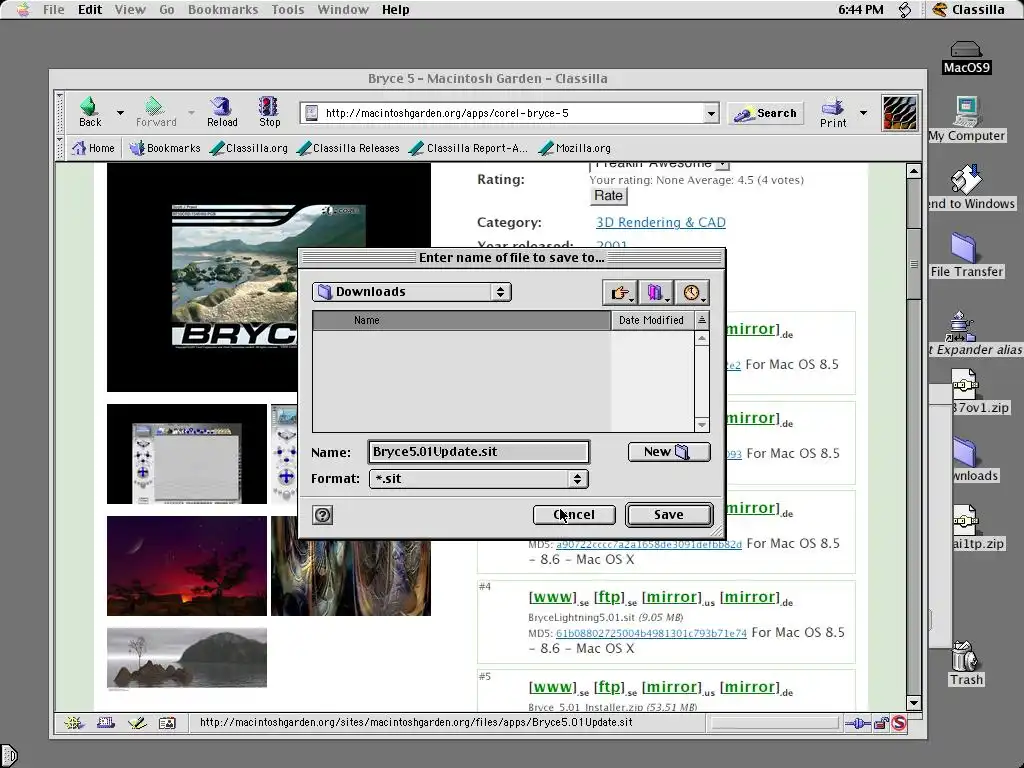
Task: Open the Tools menu
Action: coord(288,10)
